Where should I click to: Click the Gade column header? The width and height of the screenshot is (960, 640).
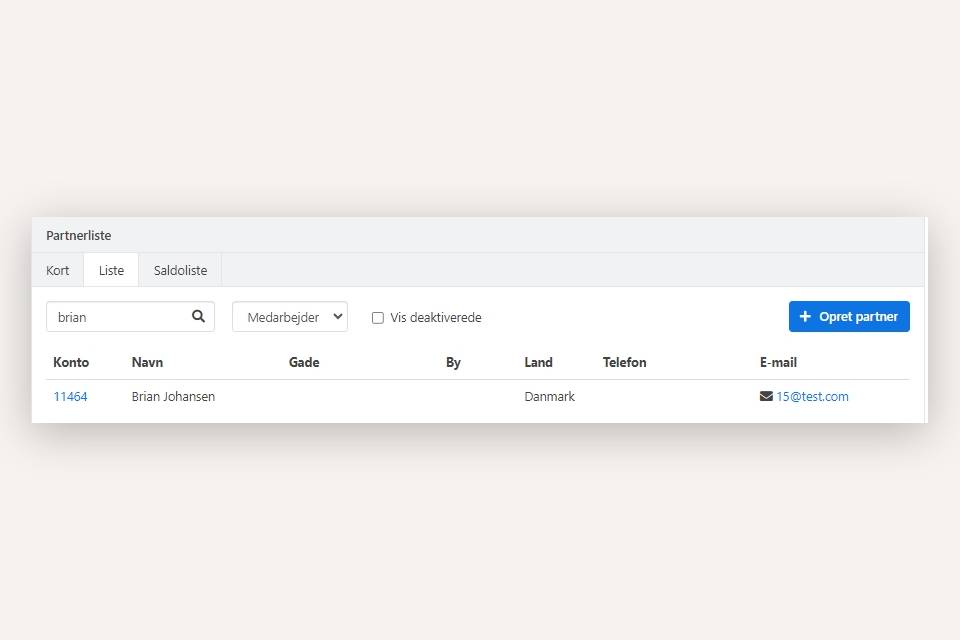coord(304,362)
